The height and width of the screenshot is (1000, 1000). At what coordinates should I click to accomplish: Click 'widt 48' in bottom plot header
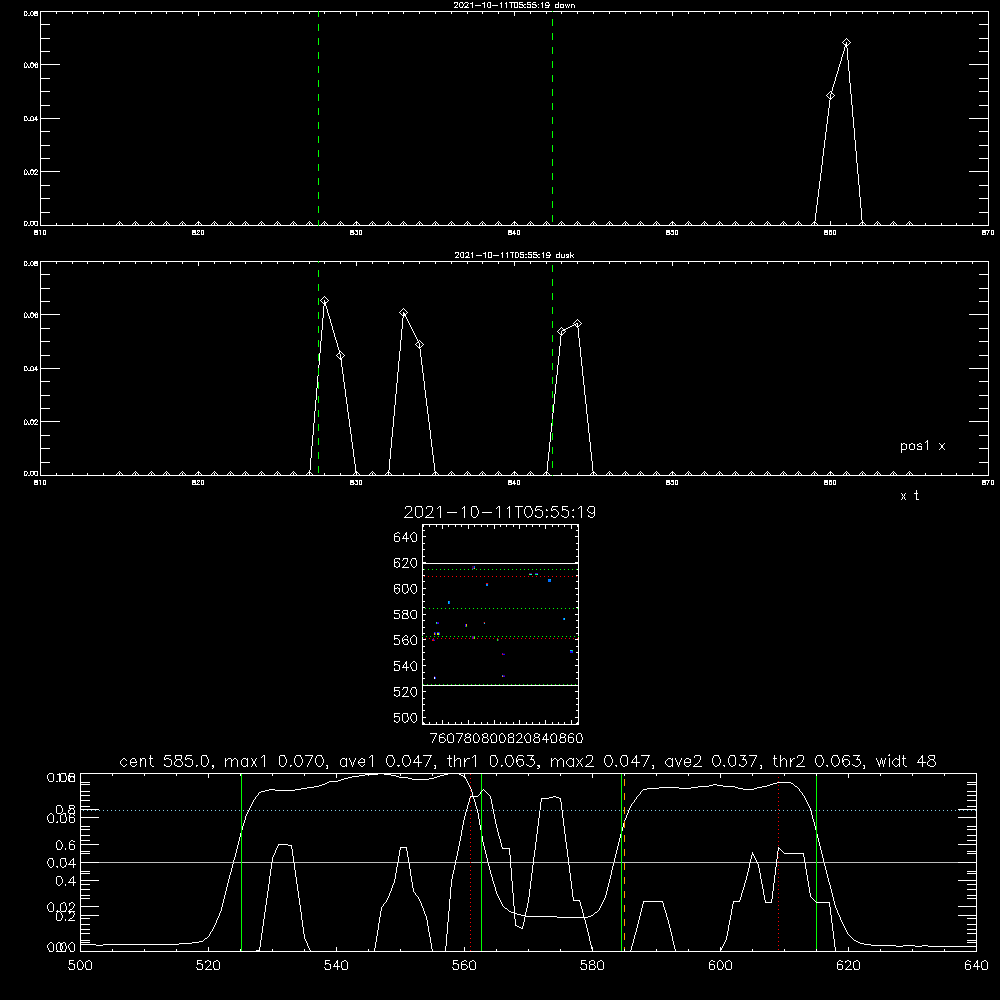906,761
